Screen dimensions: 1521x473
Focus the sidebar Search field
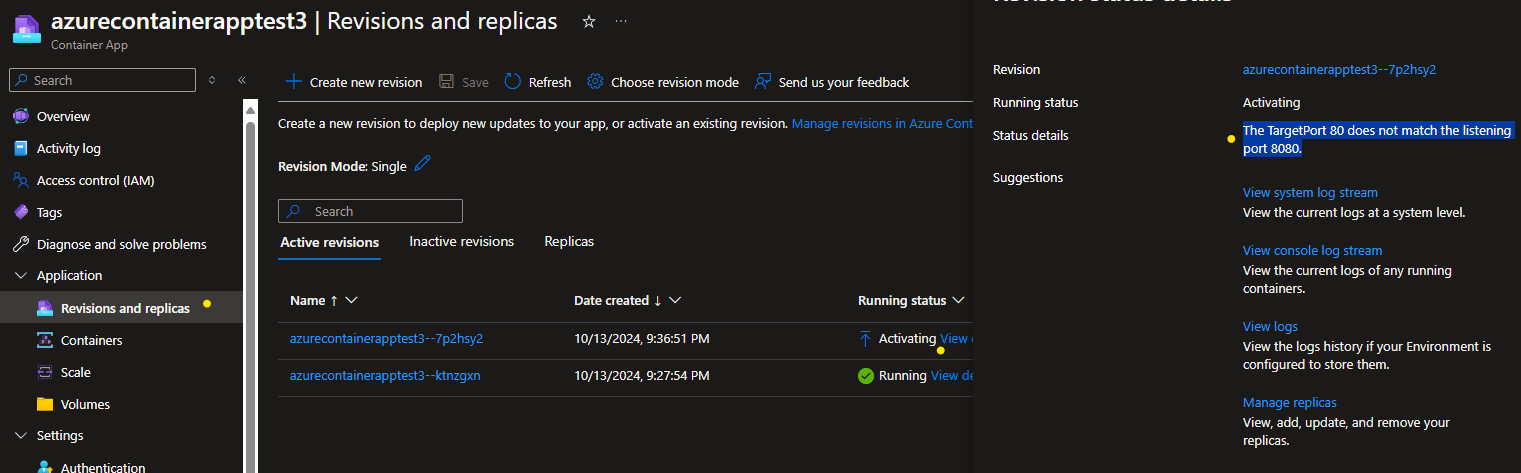click(102, 80)
